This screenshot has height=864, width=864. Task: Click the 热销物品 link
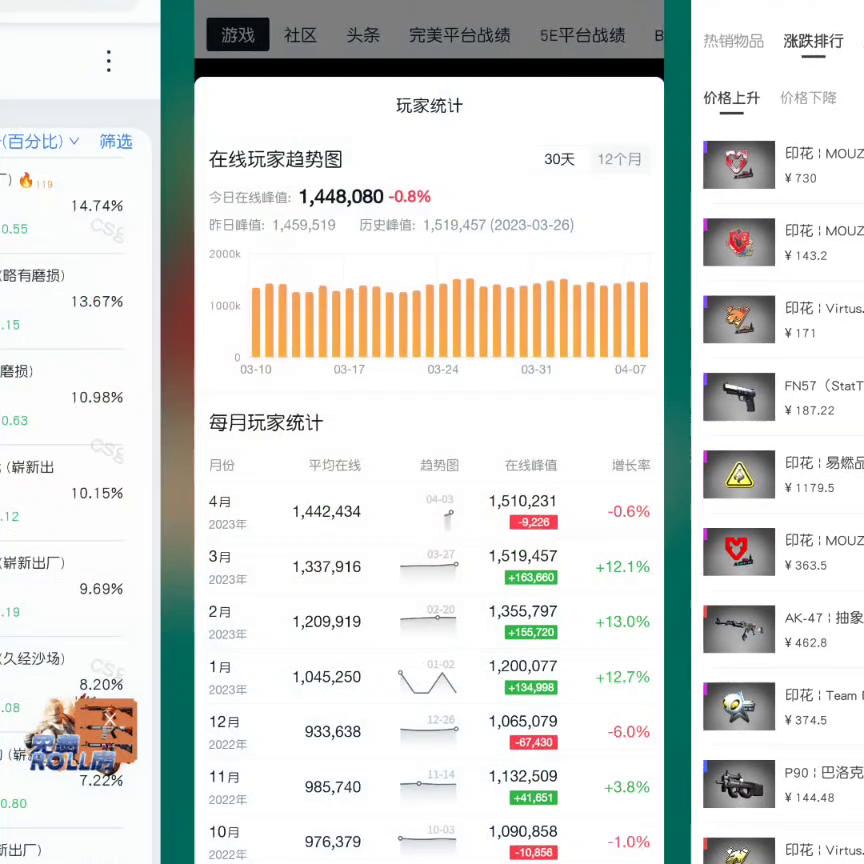[x=732, y=43]
